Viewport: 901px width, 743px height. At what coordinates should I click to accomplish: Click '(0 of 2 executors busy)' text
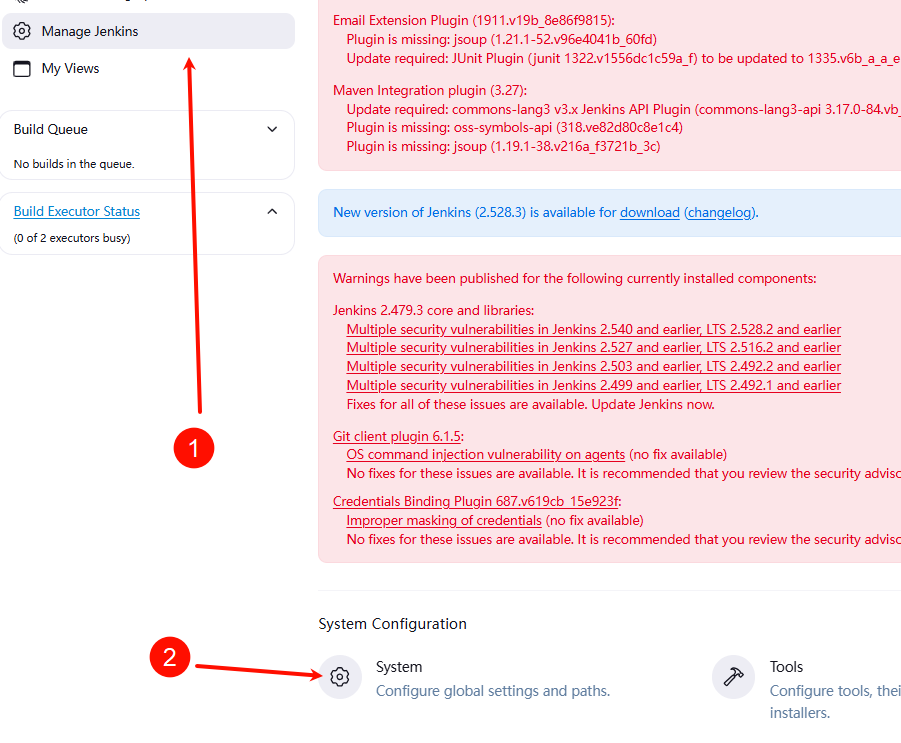72,238
